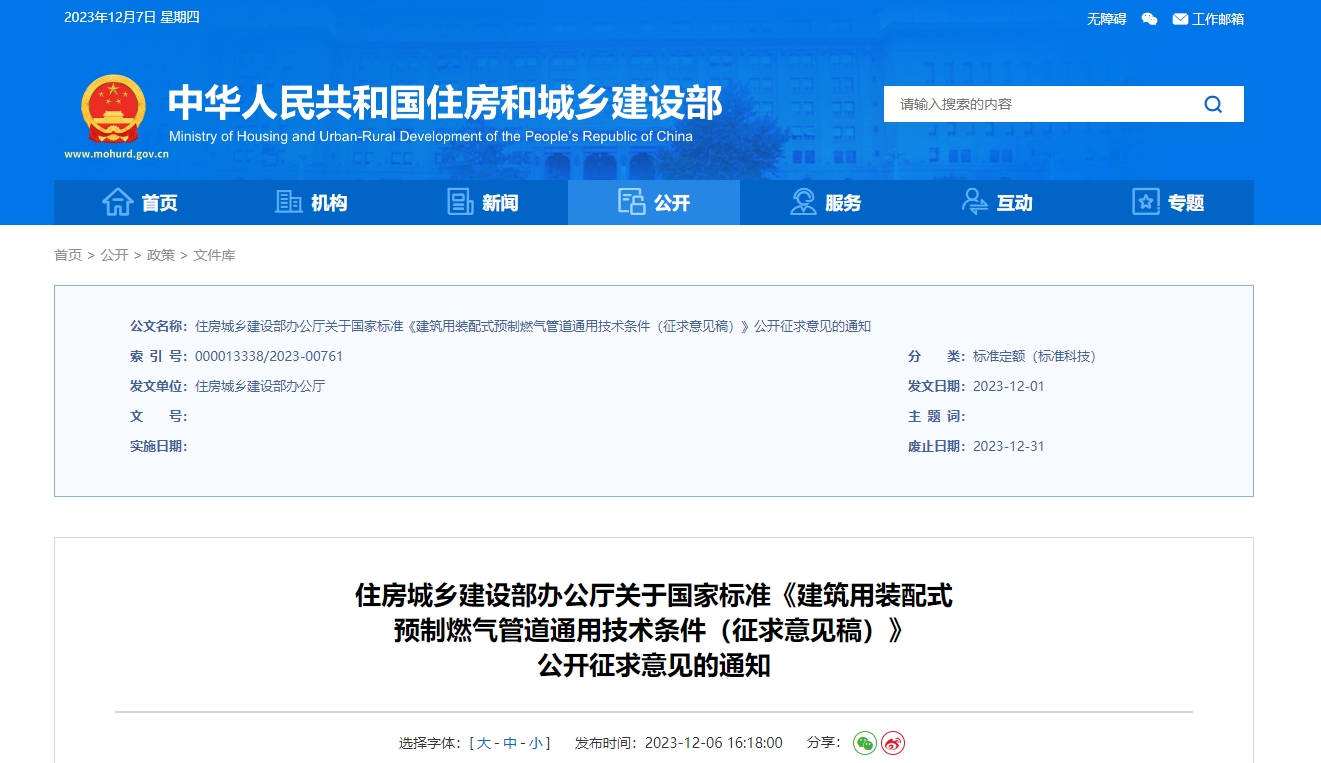The height and width of the screenshot is (763, 1321).
Task: Share the article via the WeChat icon
Action: pos(863,743)
